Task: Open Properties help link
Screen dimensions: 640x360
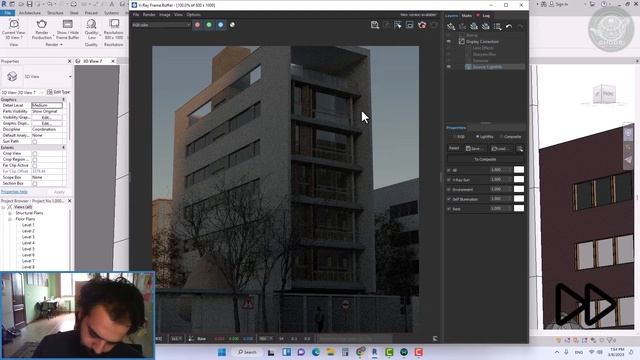Action: tap(14, 192)
